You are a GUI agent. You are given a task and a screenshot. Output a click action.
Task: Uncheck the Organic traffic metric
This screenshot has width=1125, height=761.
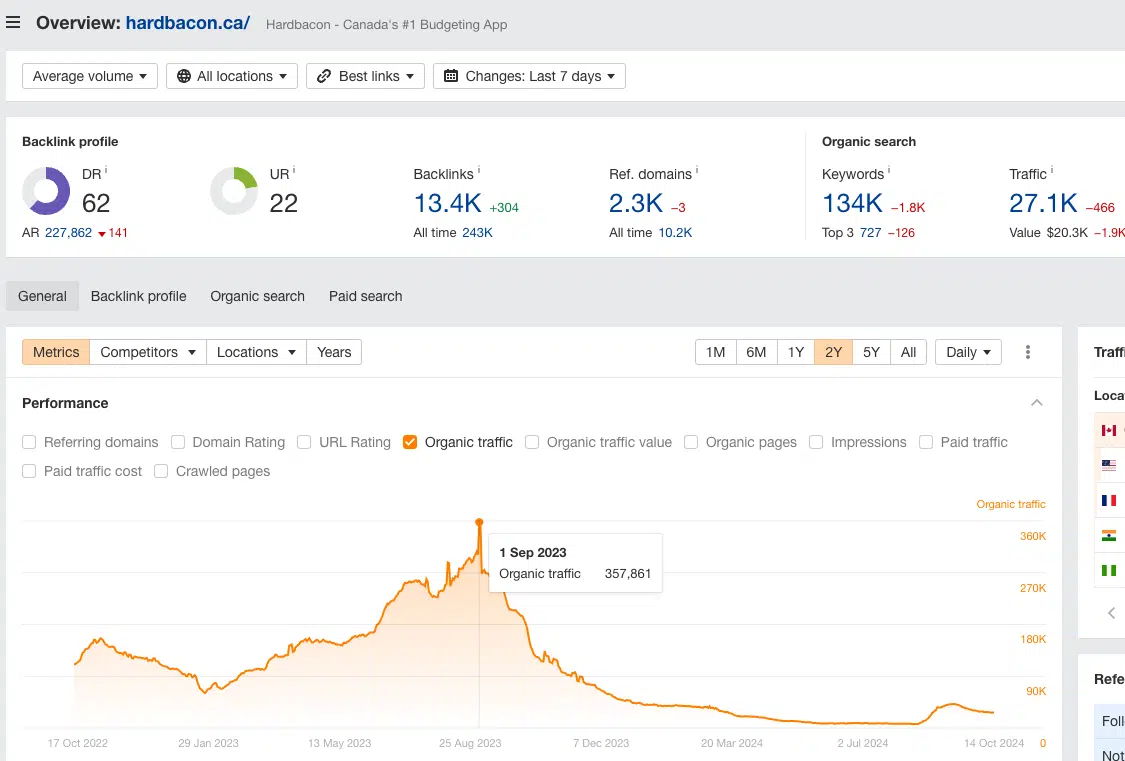(409, 442)
